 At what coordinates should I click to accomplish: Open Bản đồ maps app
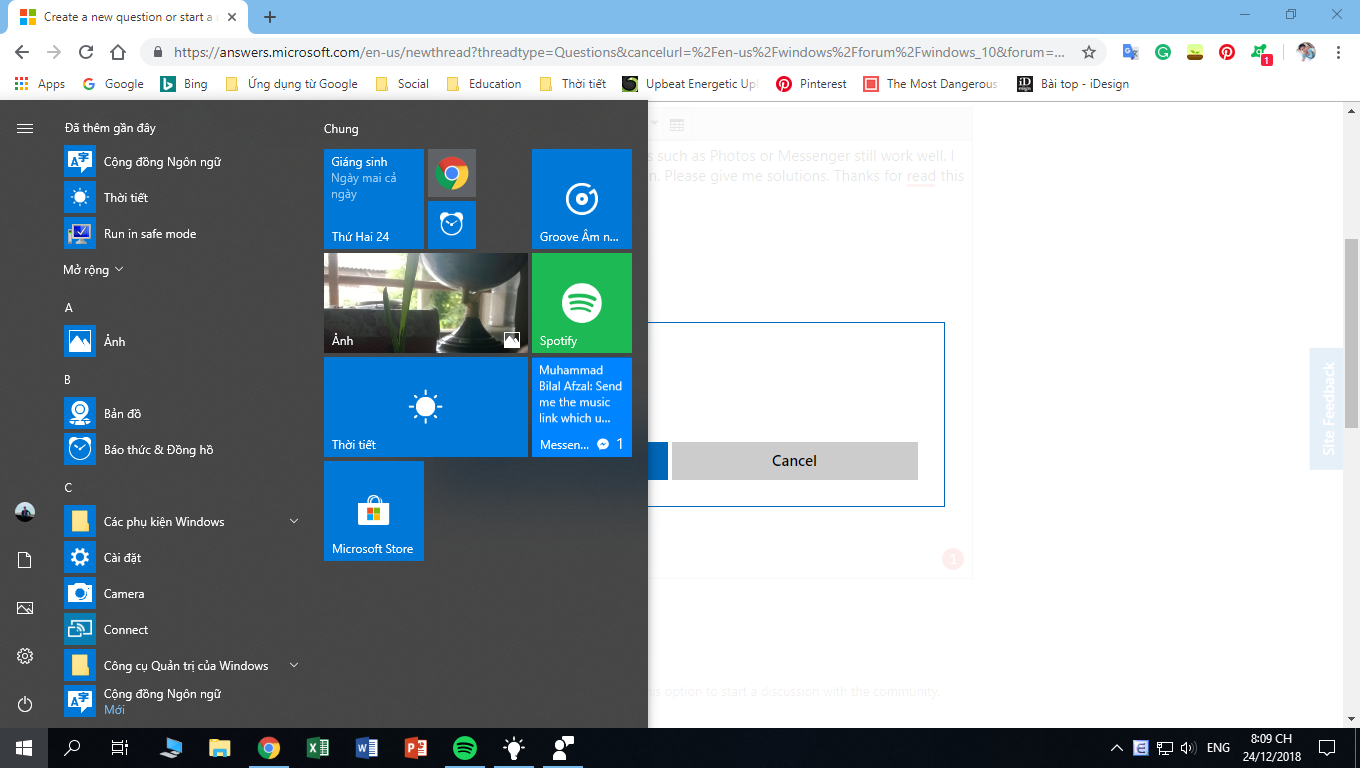pyautogui.click(x=184, y=414)
